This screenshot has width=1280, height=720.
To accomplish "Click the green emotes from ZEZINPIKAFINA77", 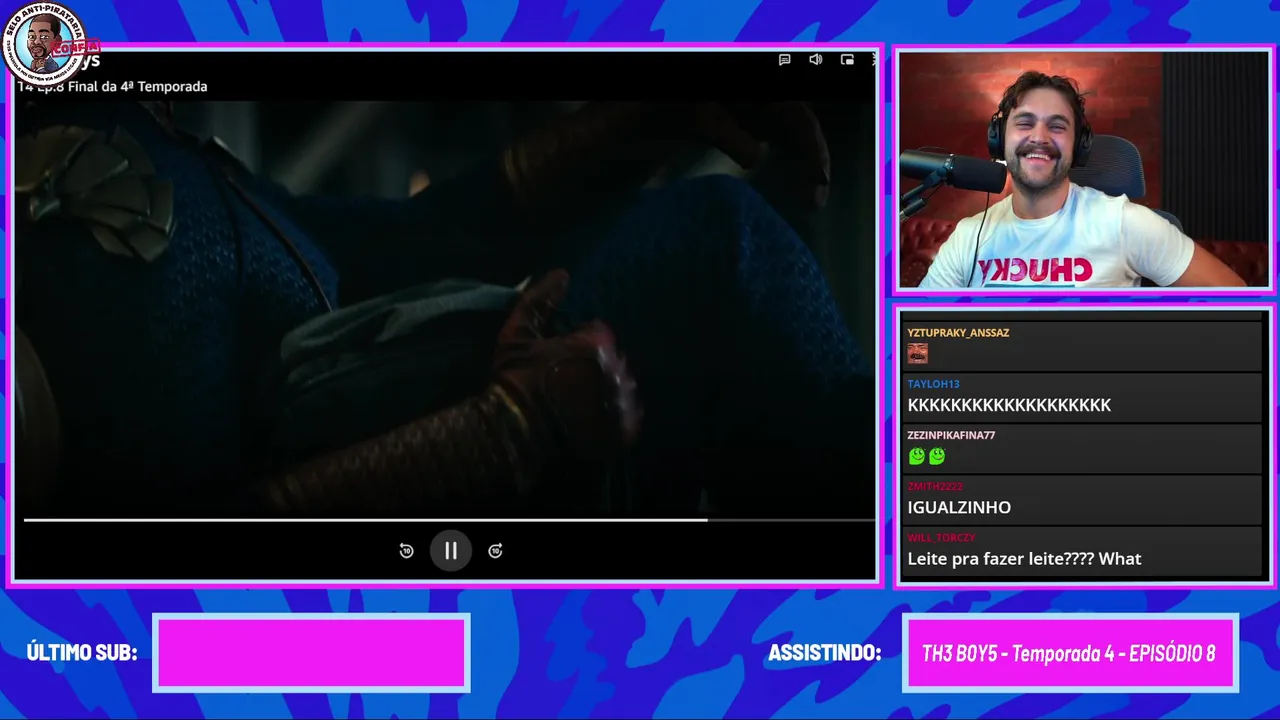I will [927, 456].
